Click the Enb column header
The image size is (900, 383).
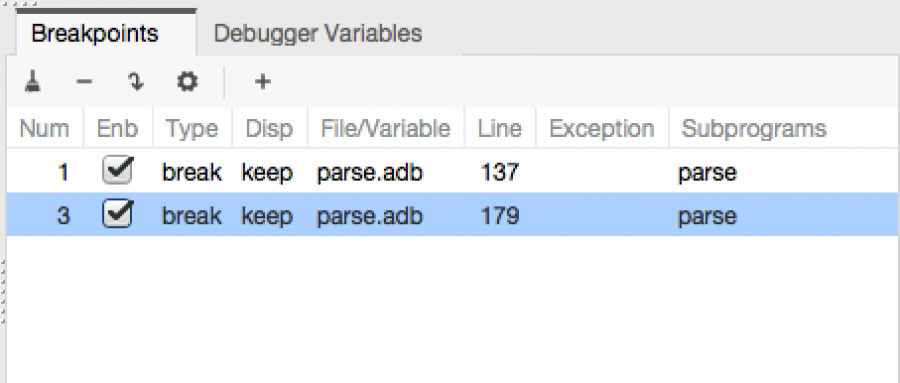(x=118, y=129)
